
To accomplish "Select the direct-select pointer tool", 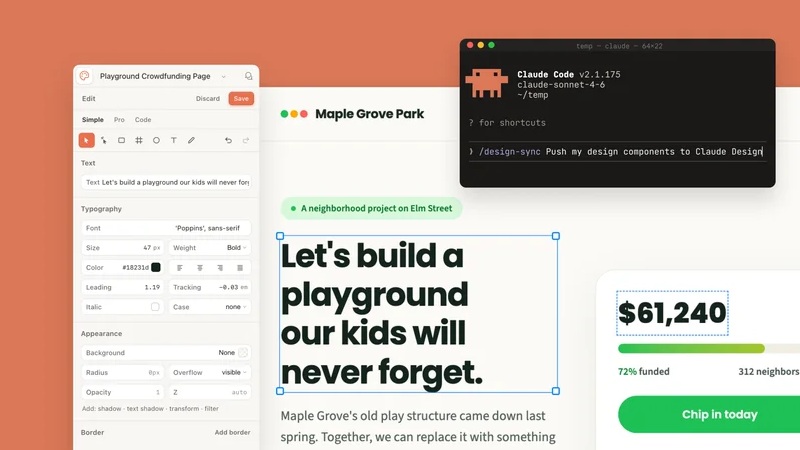I will pyautogui.click(x=104, y=140).
